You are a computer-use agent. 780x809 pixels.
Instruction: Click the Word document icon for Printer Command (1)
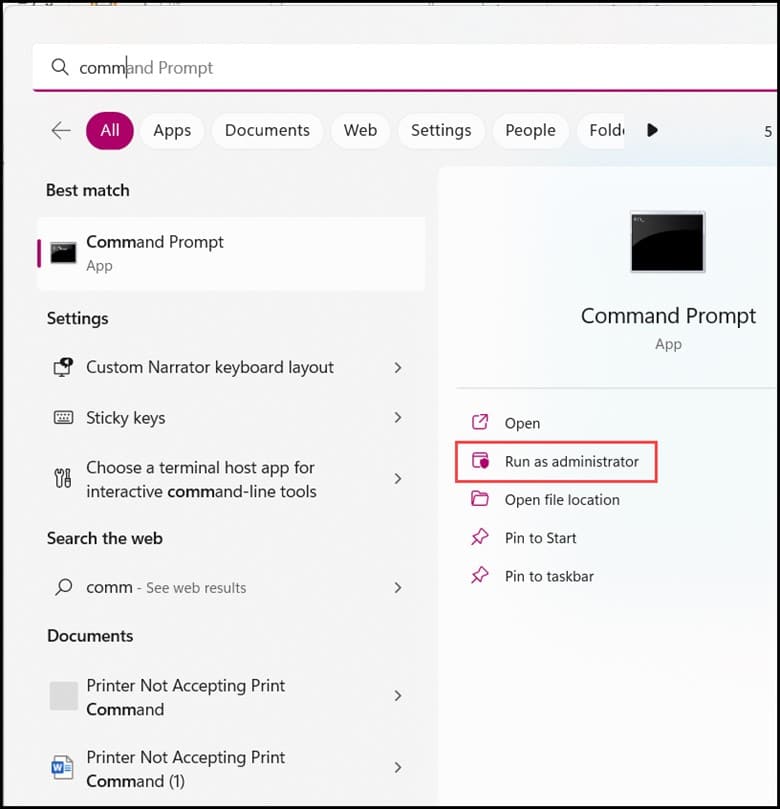[x=62, y=767]
